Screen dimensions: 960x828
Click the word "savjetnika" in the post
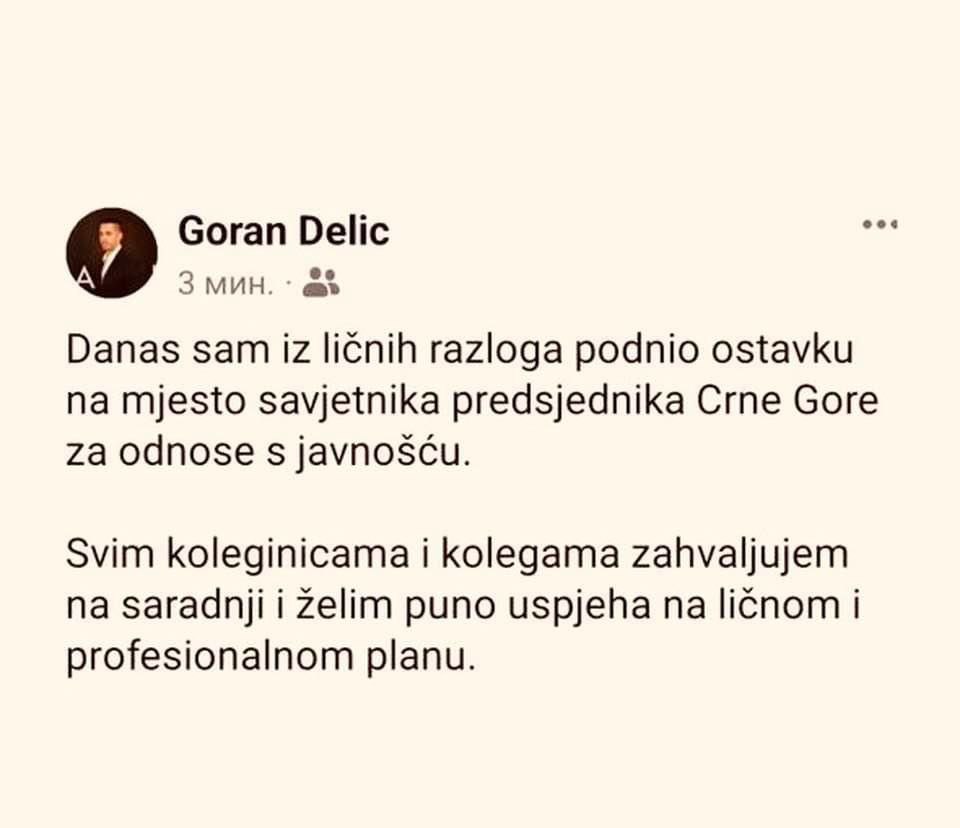point(348,403)
